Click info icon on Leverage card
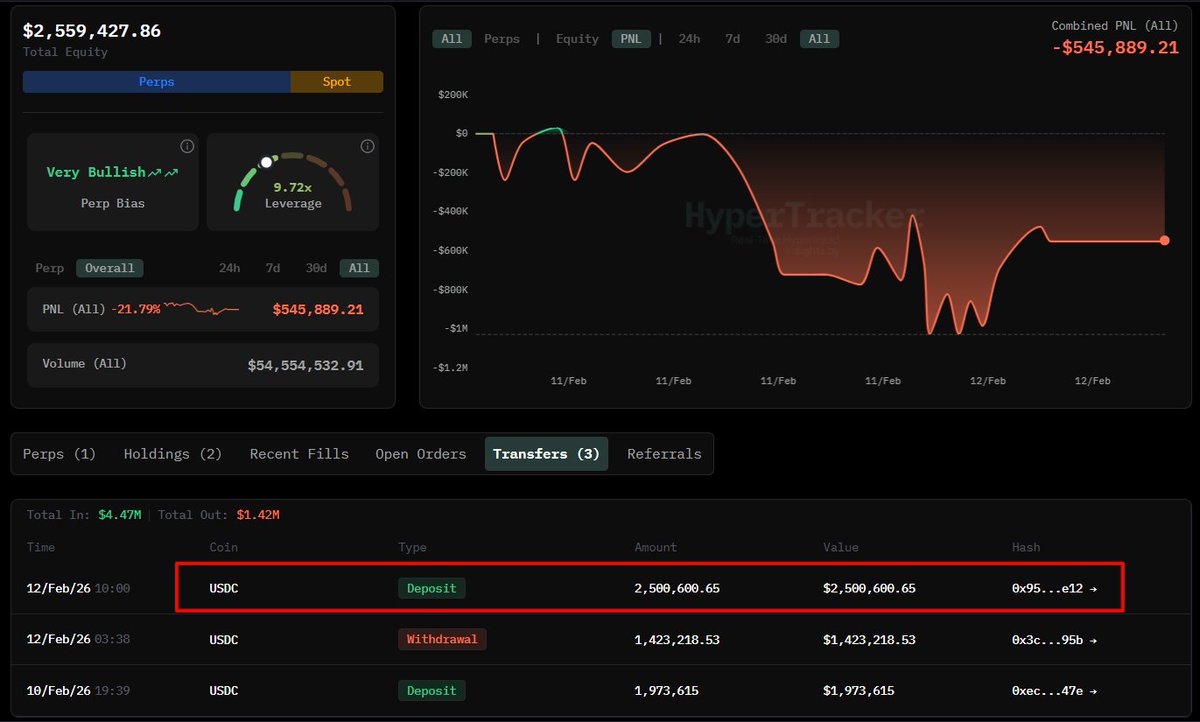Viewport: 1200px width, 722px height. pyautogui.click(x=367, y=147)
